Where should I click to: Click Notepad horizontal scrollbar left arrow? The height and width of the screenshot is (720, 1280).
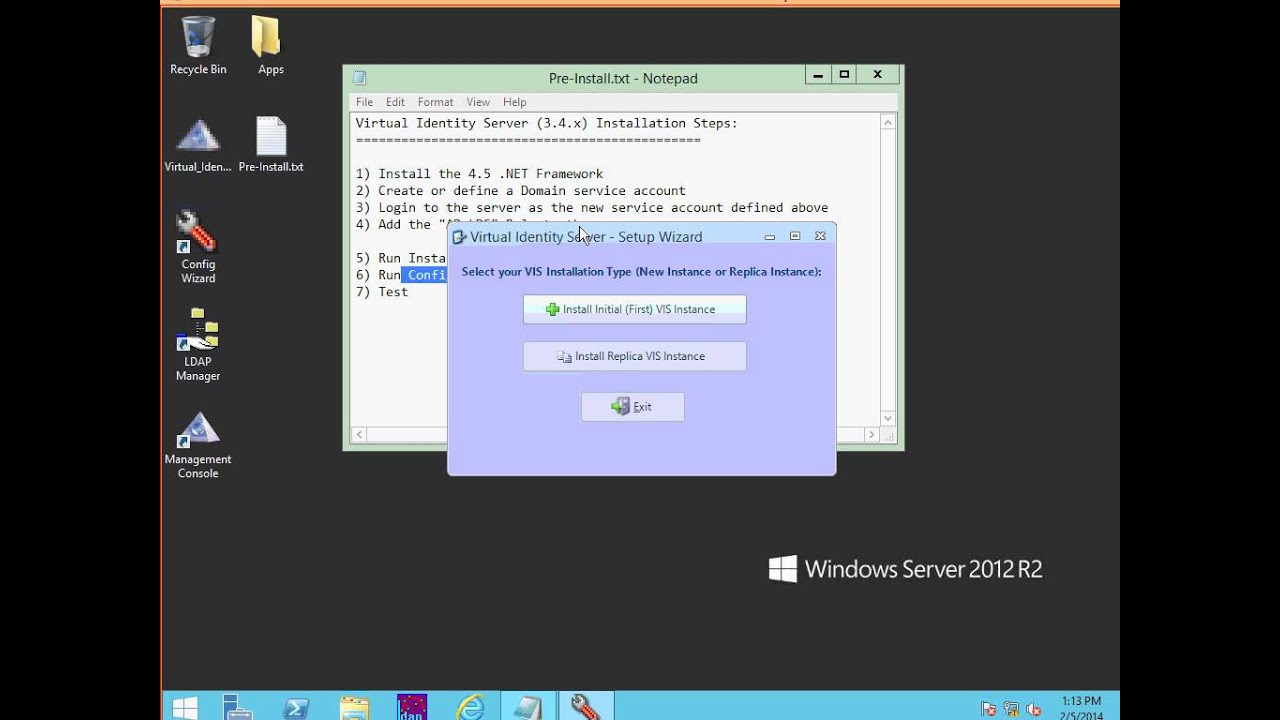pos(359,435)
